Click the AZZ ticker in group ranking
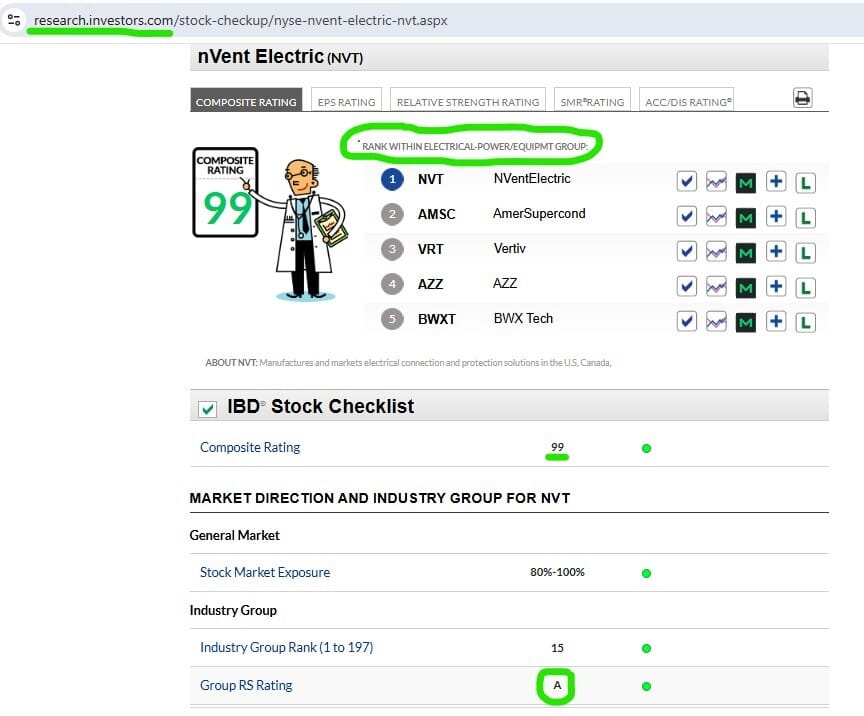The image size is (864, 716). point(430,284)
